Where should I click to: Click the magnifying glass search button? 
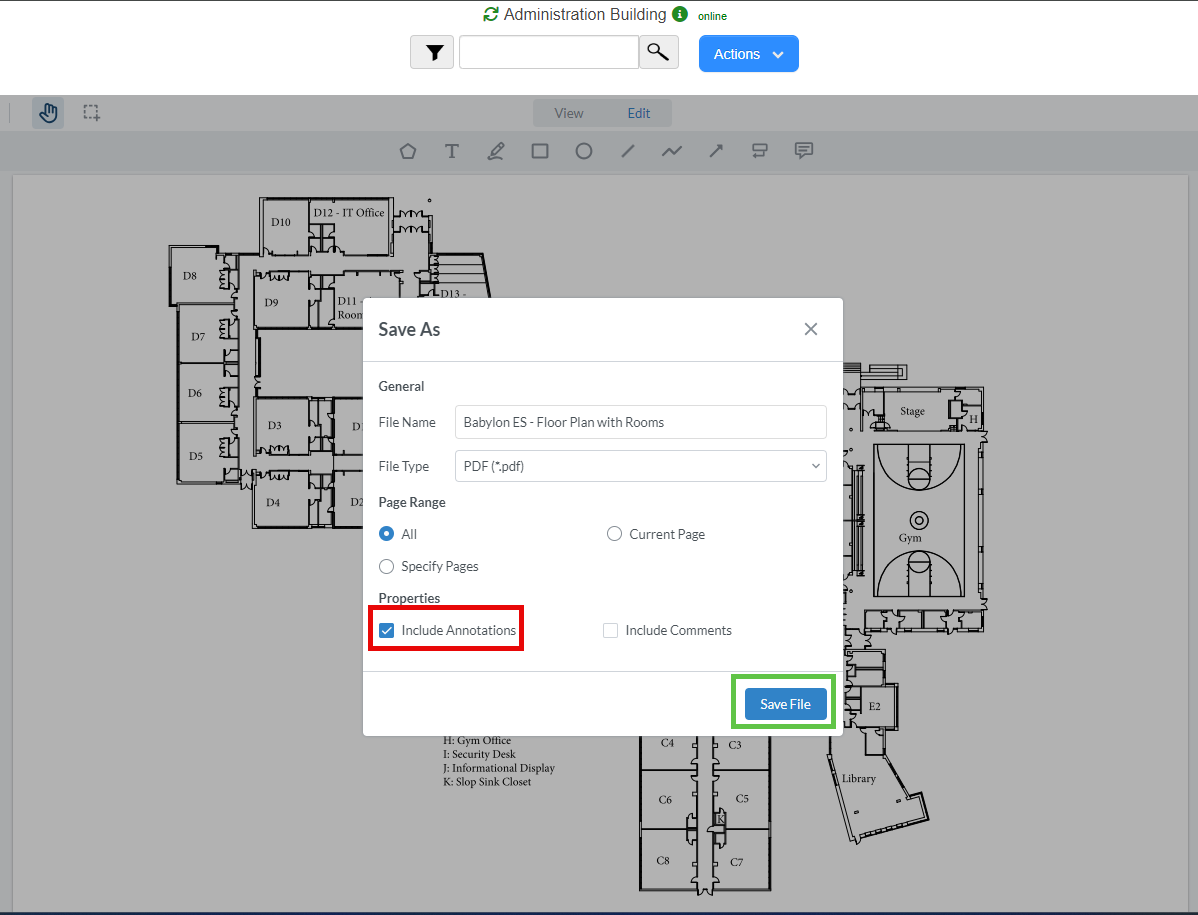click(658, 53)
